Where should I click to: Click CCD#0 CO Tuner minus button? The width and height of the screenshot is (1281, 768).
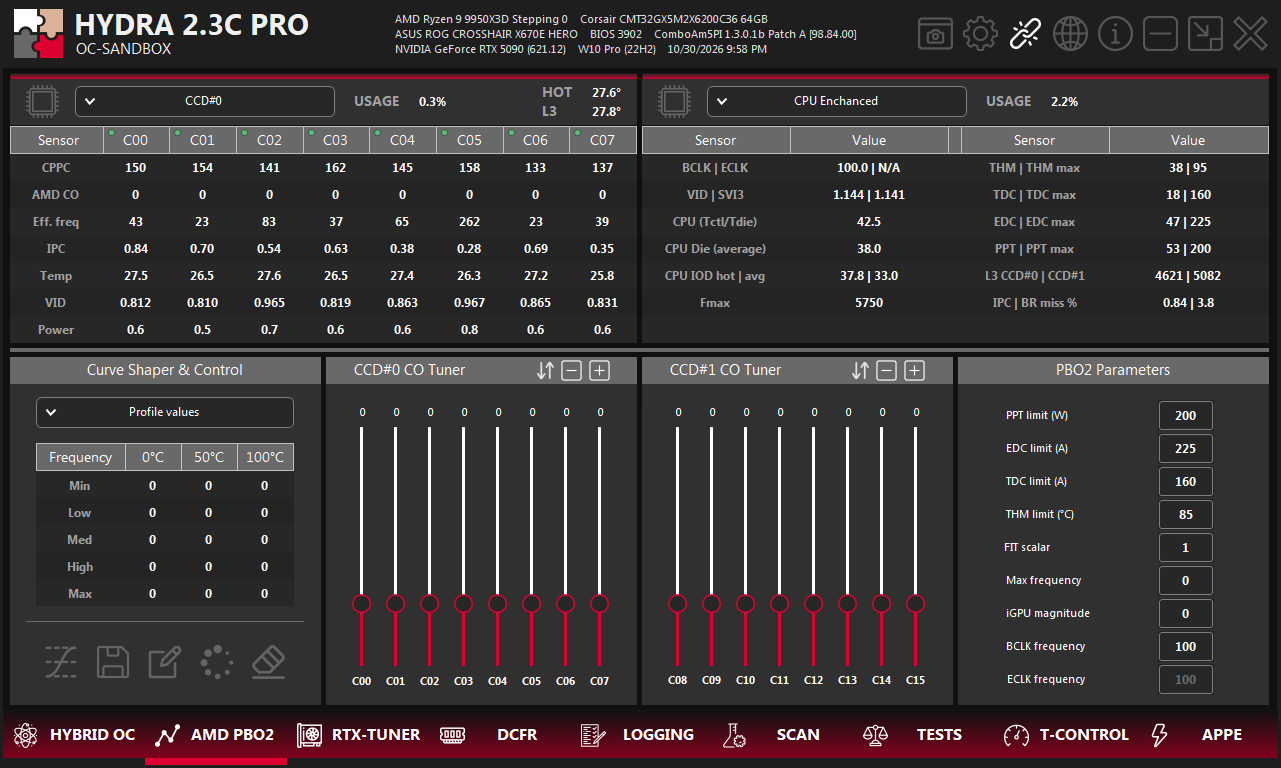(x=572, y=371)
